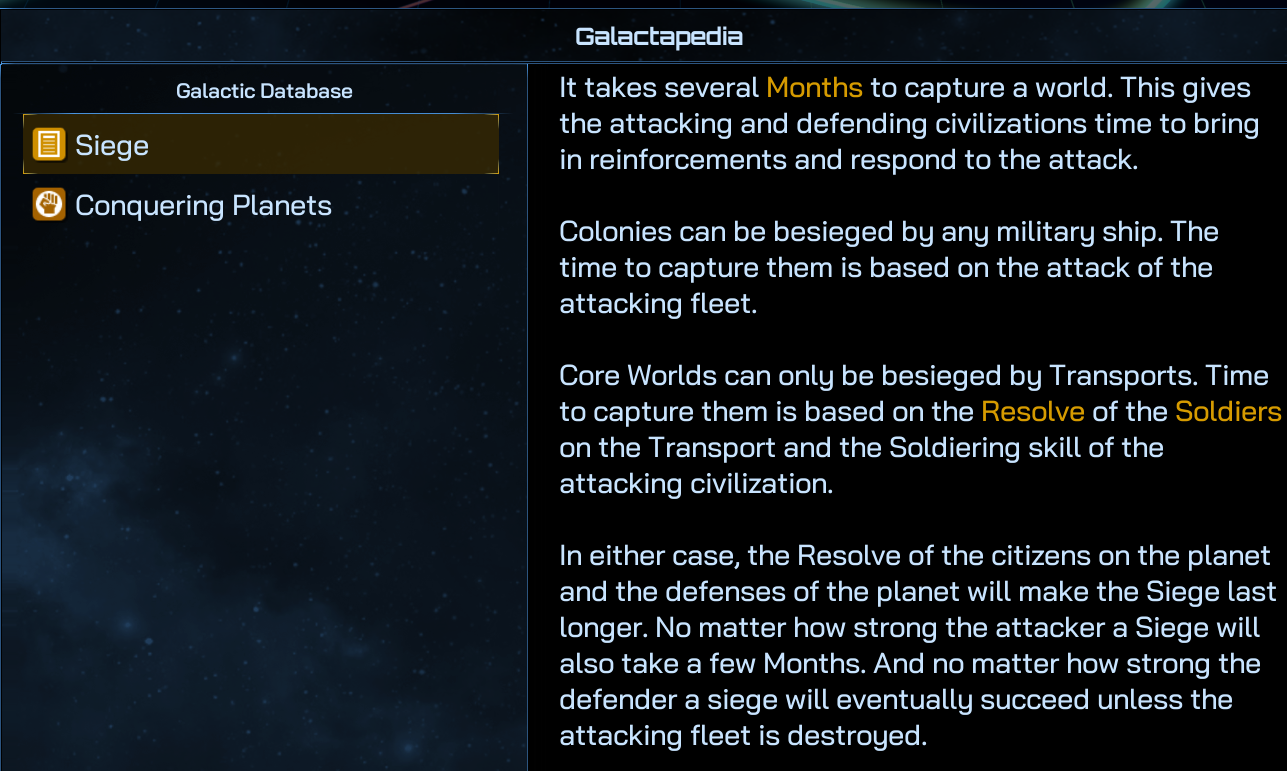Click the text 'attacking fleet is destroyed'
This screenshot has height=771, width=1287.
[743, 736]
